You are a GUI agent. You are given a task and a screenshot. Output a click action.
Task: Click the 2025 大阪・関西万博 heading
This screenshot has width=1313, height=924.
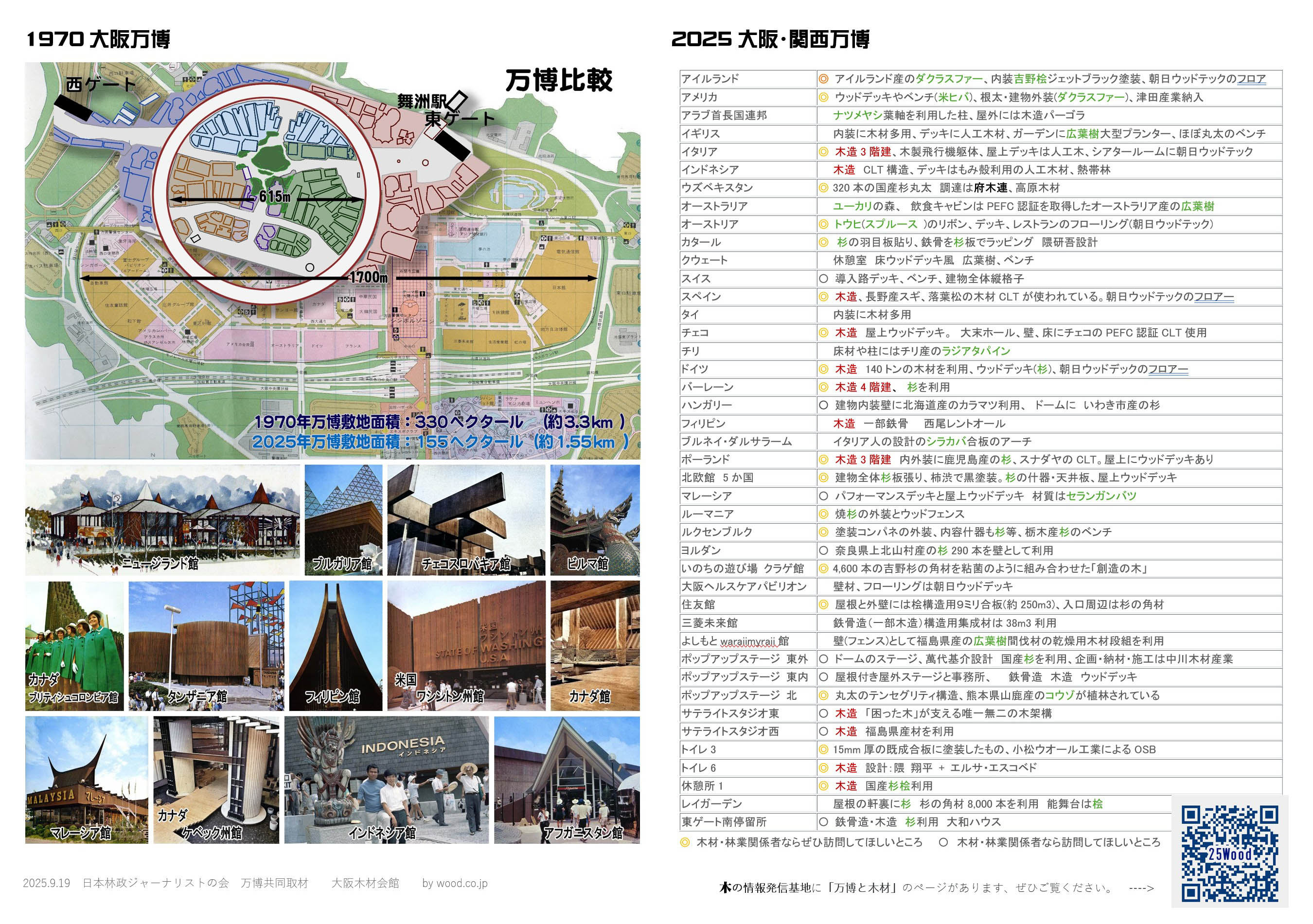pyautogui.click(x=770, y=39)
